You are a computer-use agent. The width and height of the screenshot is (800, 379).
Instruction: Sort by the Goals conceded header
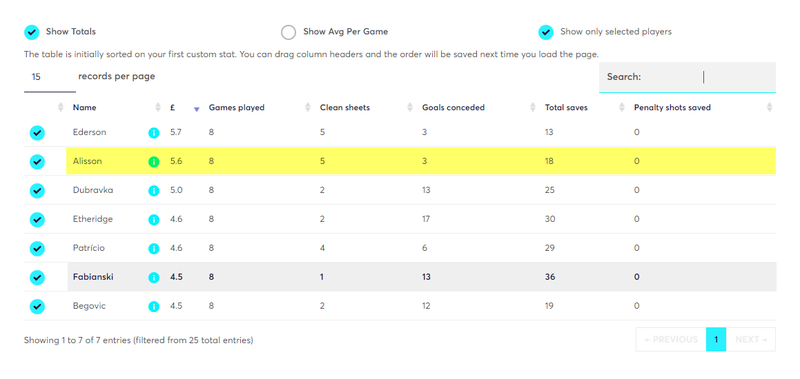454,108
